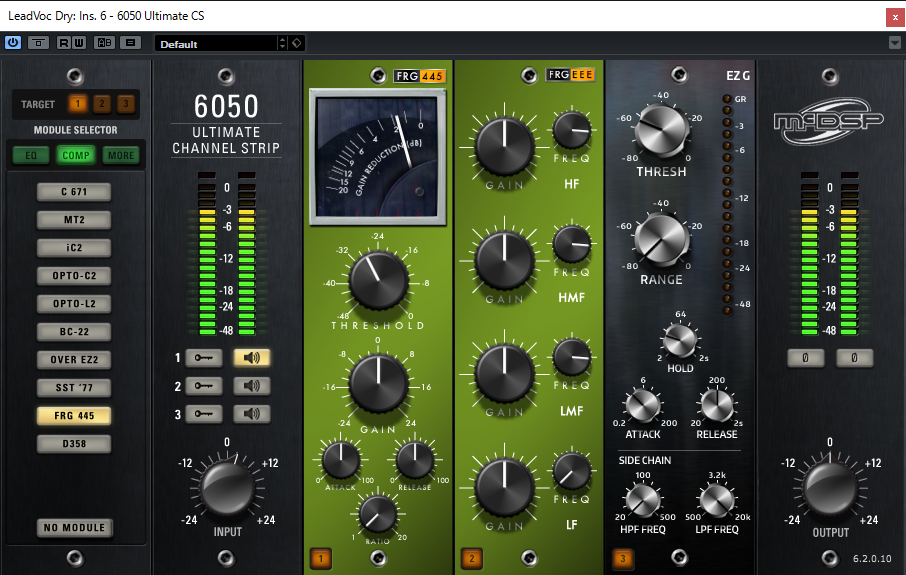
Task: Choose the FRG 445 module
Action: (x=74, y=416)
